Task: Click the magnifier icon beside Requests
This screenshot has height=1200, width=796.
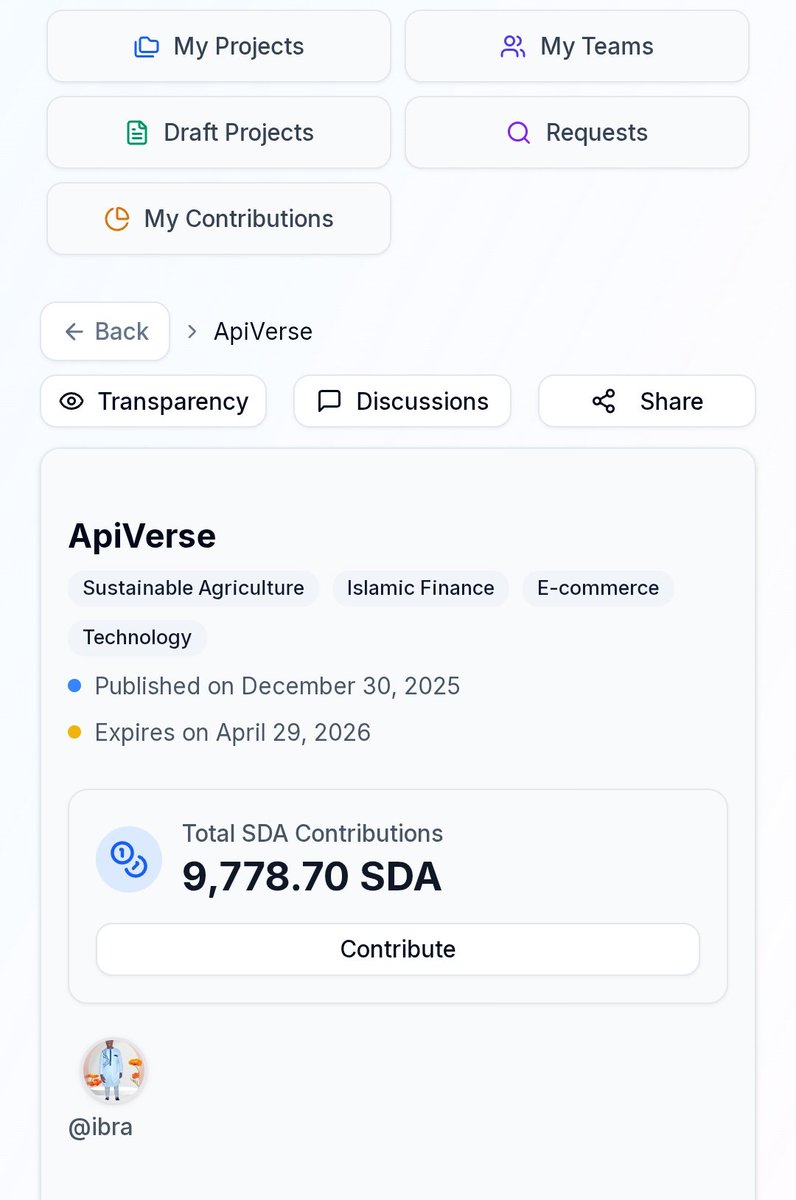Action: [519, 132]
